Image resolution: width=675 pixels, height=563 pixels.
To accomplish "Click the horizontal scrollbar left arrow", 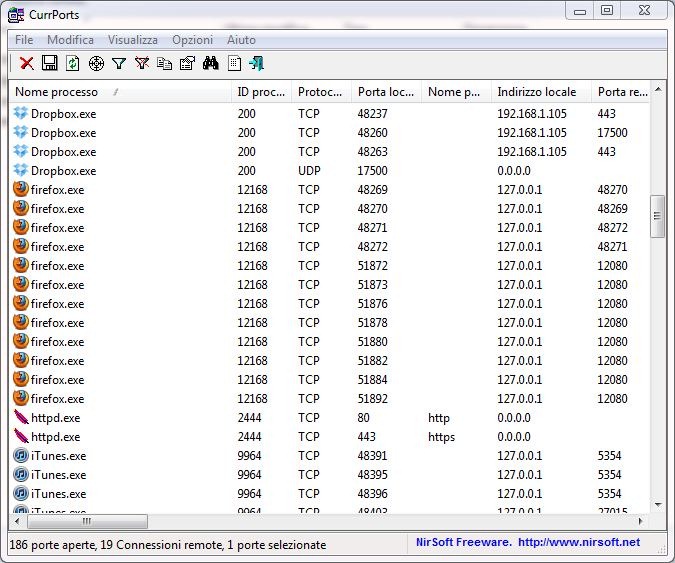I will 17,521.
